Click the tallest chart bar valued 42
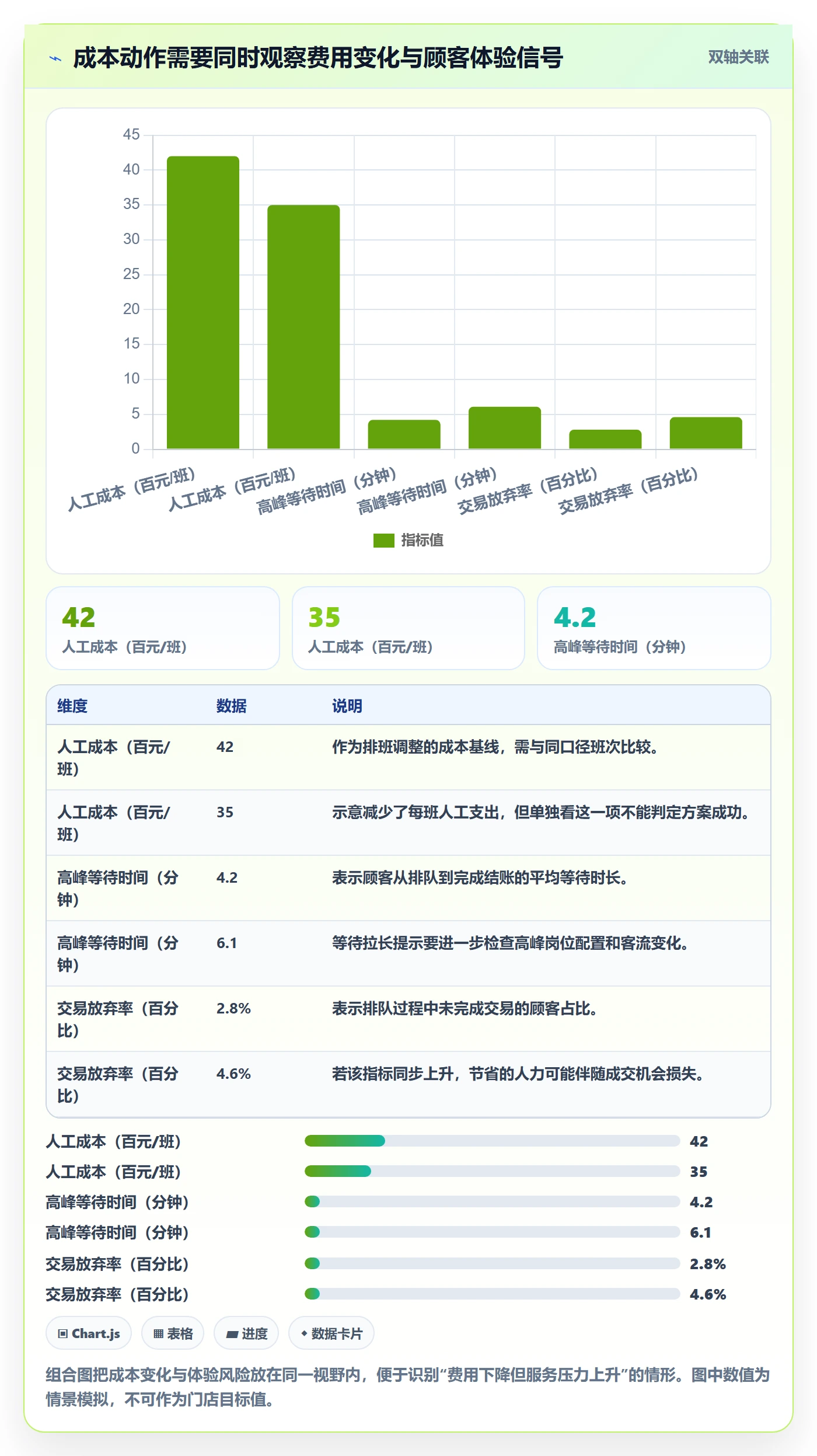Screen dimensions: 817x1456 (x=203, y=302)
